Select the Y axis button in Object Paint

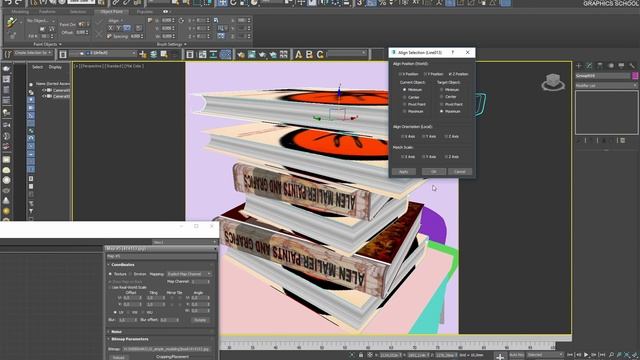(x=119, y=28)
